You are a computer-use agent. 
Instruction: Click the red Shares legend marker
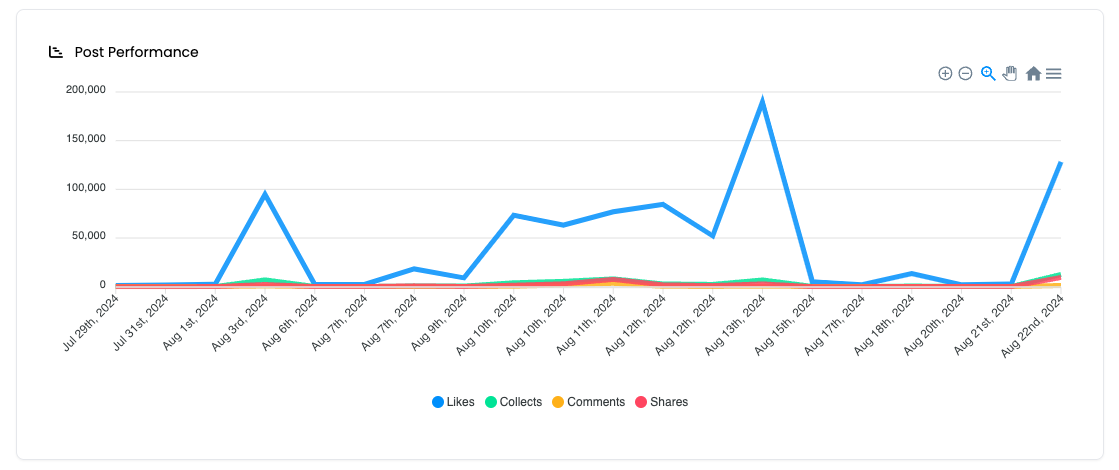641,402
